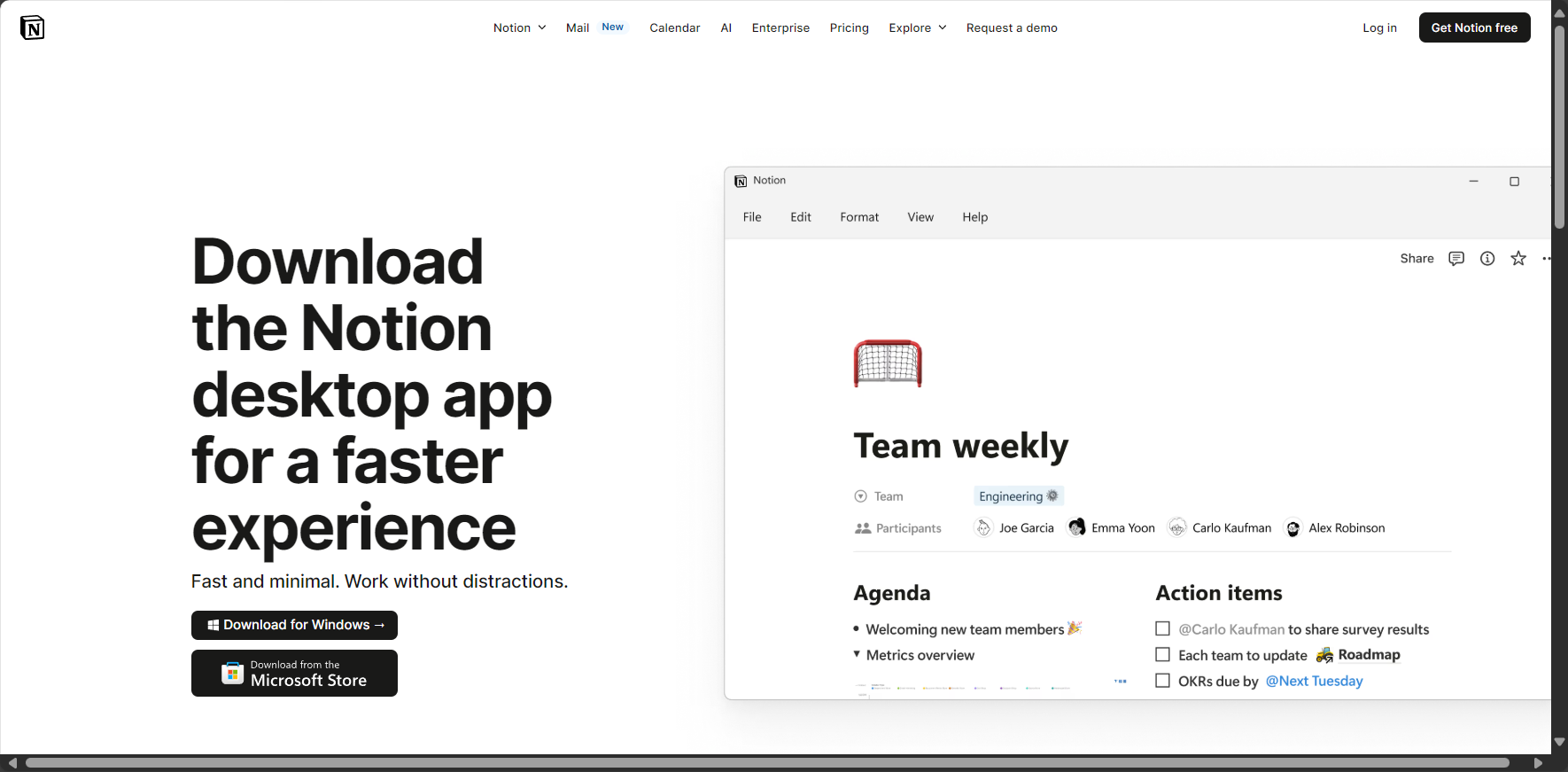The width and height of the screenshot is (1568, 772).
Task: Click the Agenda heading
Action: (x=892, y=593)
